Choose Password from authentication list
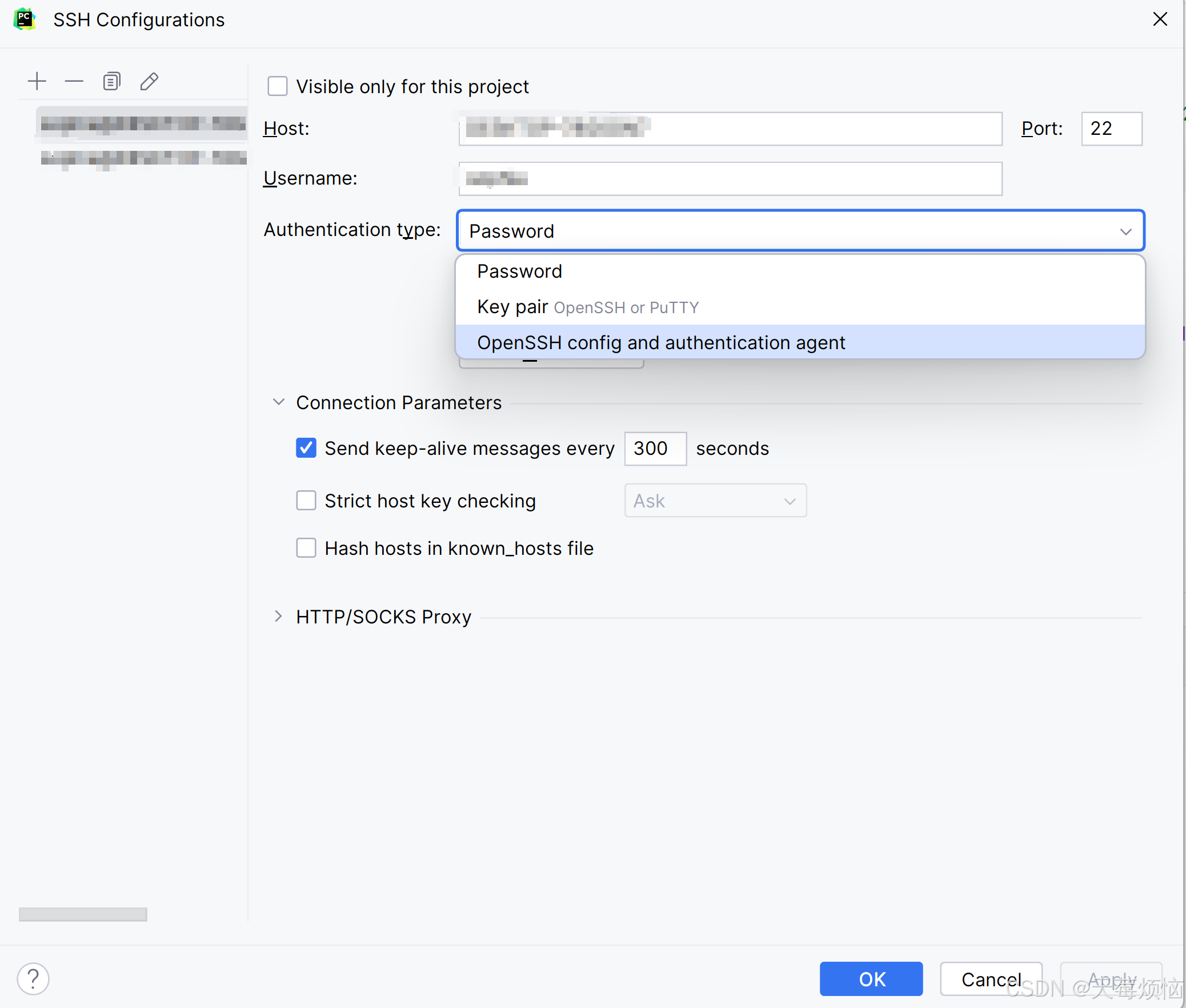The height and width of the screenshot is (1008, 1186). (801, 271)
